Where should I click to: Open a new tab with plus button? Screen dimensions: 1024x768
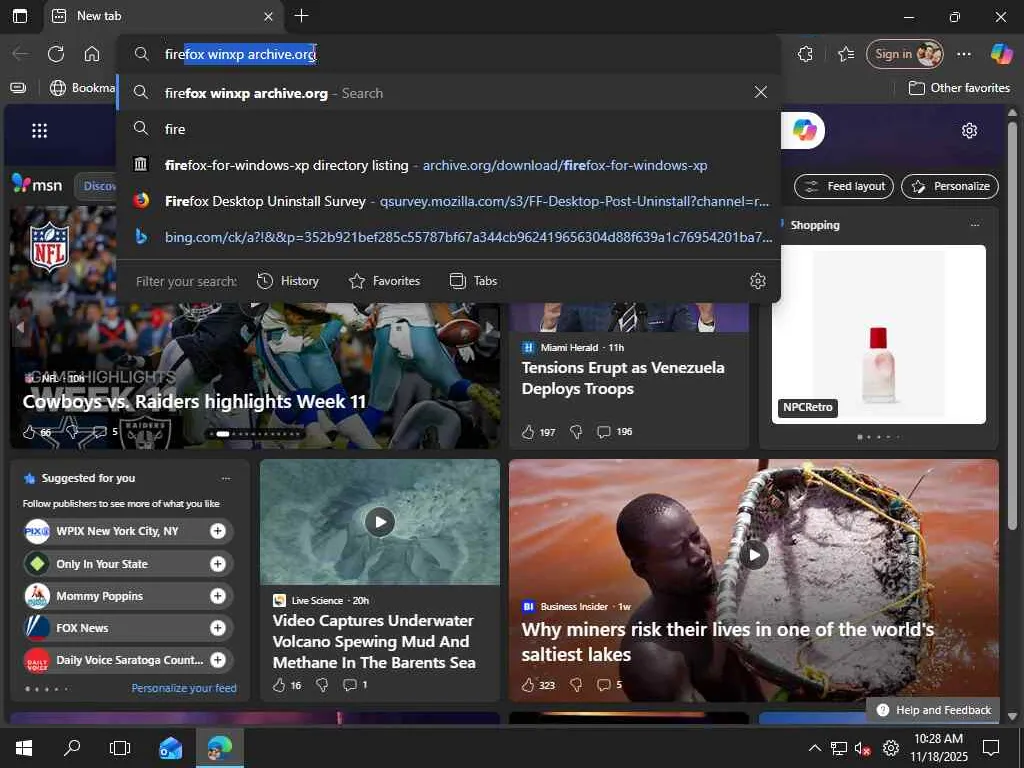[x=301, y=16]
